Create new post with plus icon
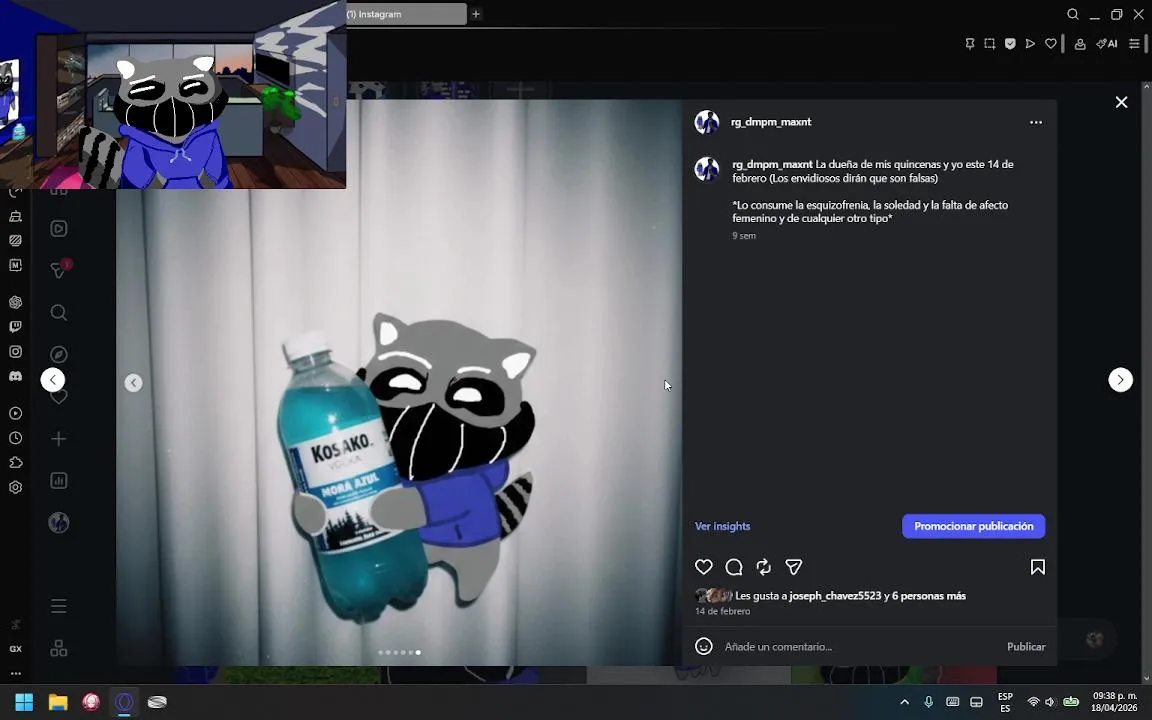 [59, 439]
